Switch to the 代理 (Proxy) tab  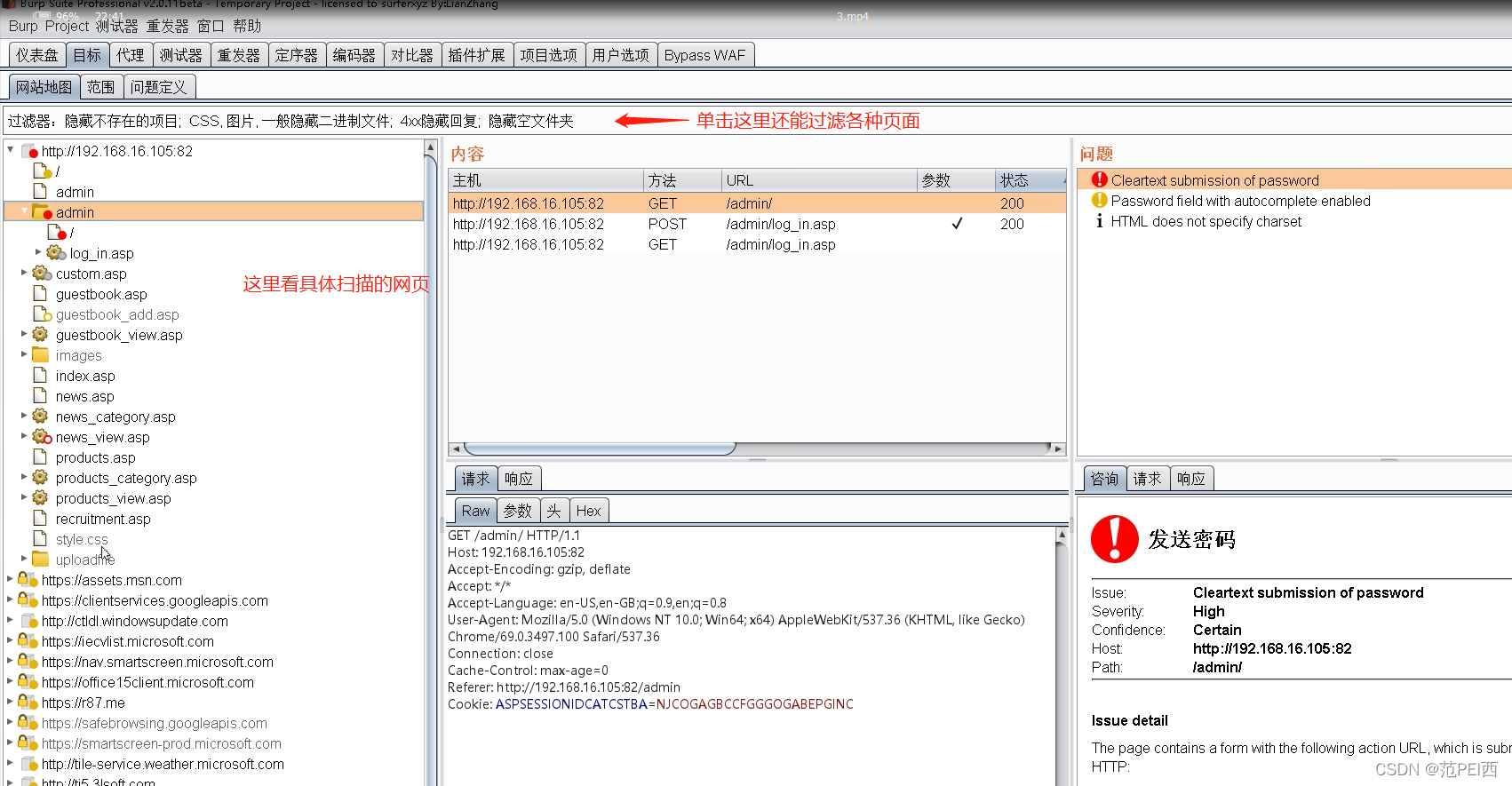click(x=131, y=55)
